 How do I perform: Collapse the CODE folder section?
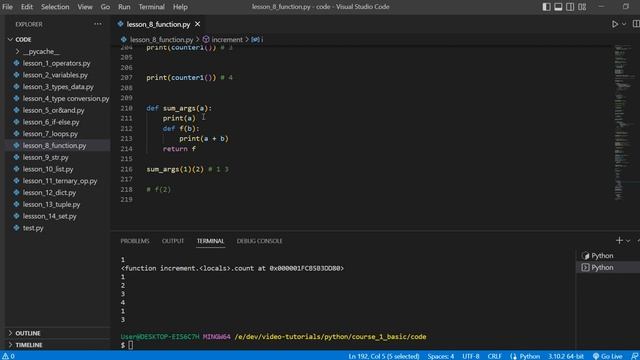point(57,40)
